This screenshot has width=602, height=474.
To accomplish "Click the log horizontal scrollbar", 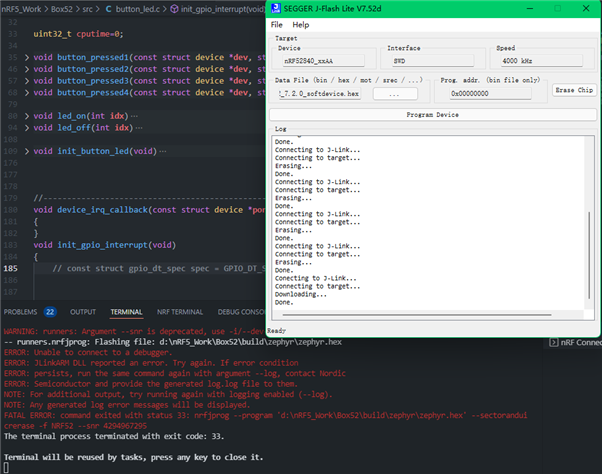I will pos(417,315).
